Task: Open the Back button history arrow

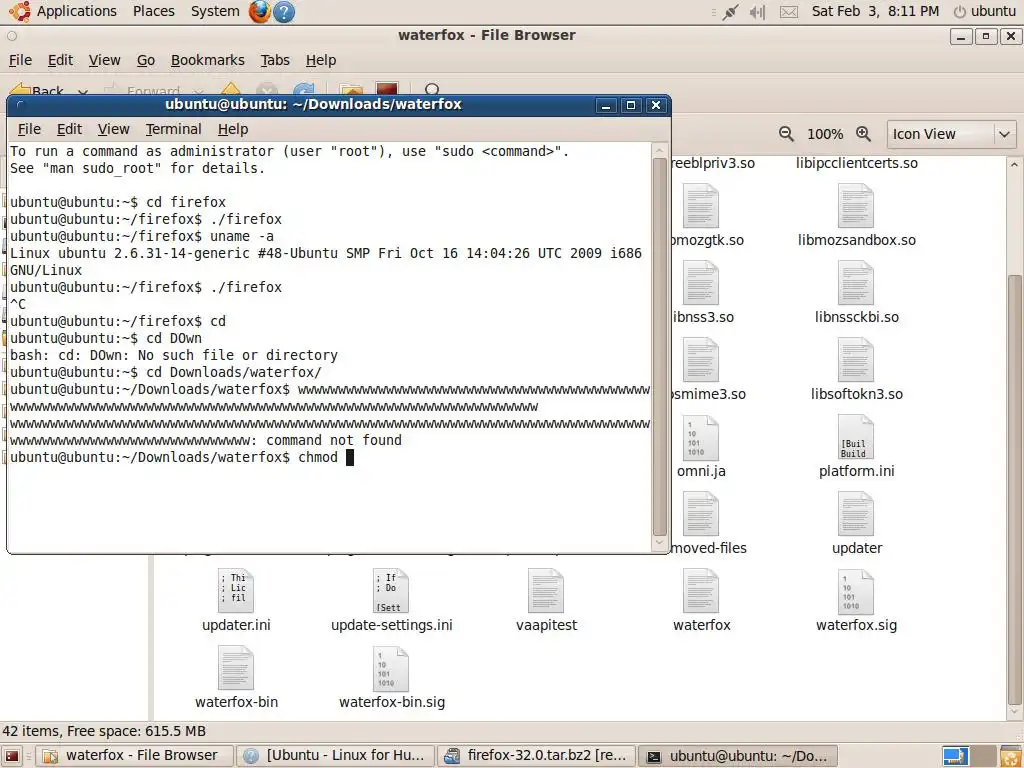Action: [83, 92]
